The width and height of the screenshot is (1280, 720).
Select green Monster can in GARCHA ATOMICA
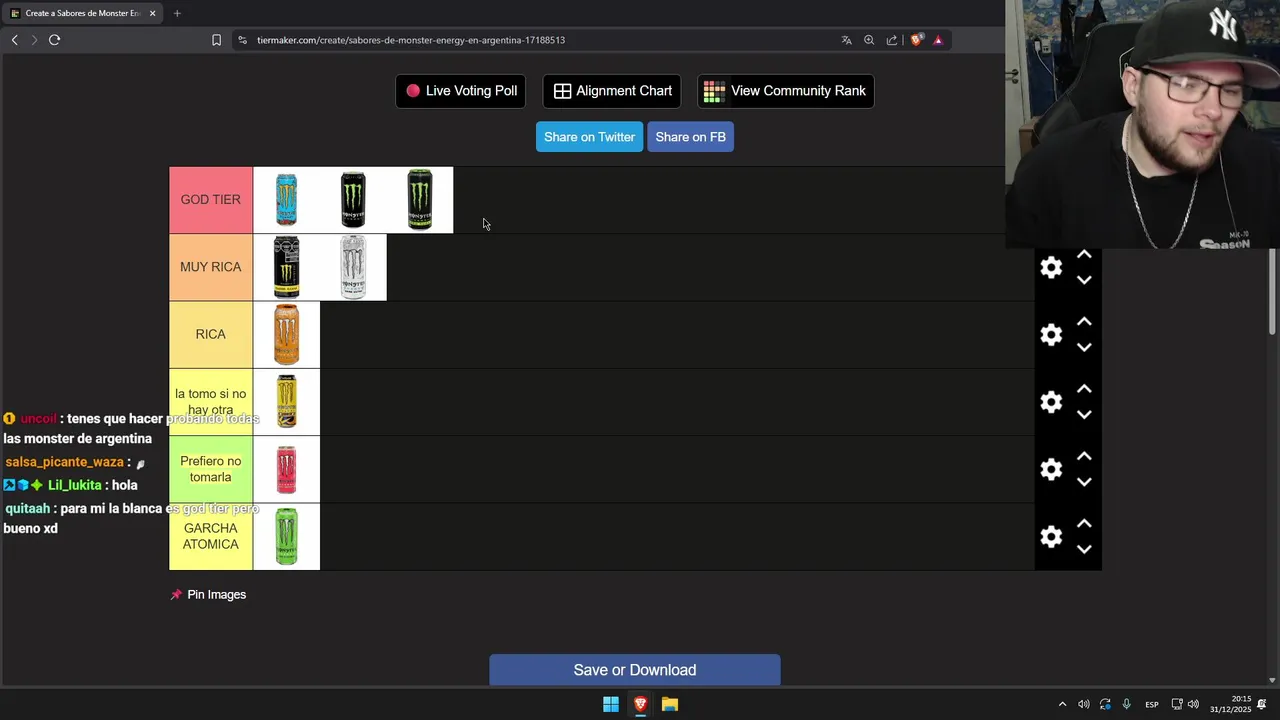click(x=286, y=537)
